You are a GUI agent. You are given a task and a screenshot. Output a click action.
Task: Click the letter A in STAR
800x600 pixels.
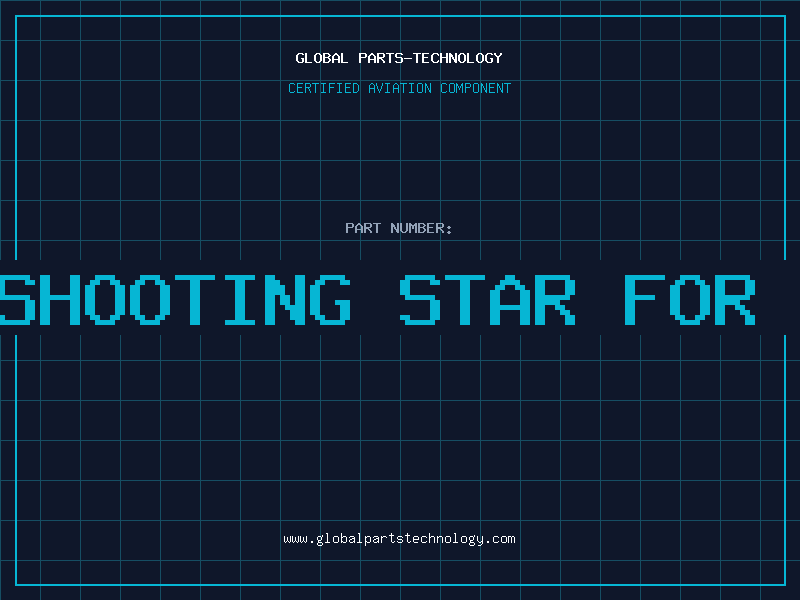[x=510, y=300]
